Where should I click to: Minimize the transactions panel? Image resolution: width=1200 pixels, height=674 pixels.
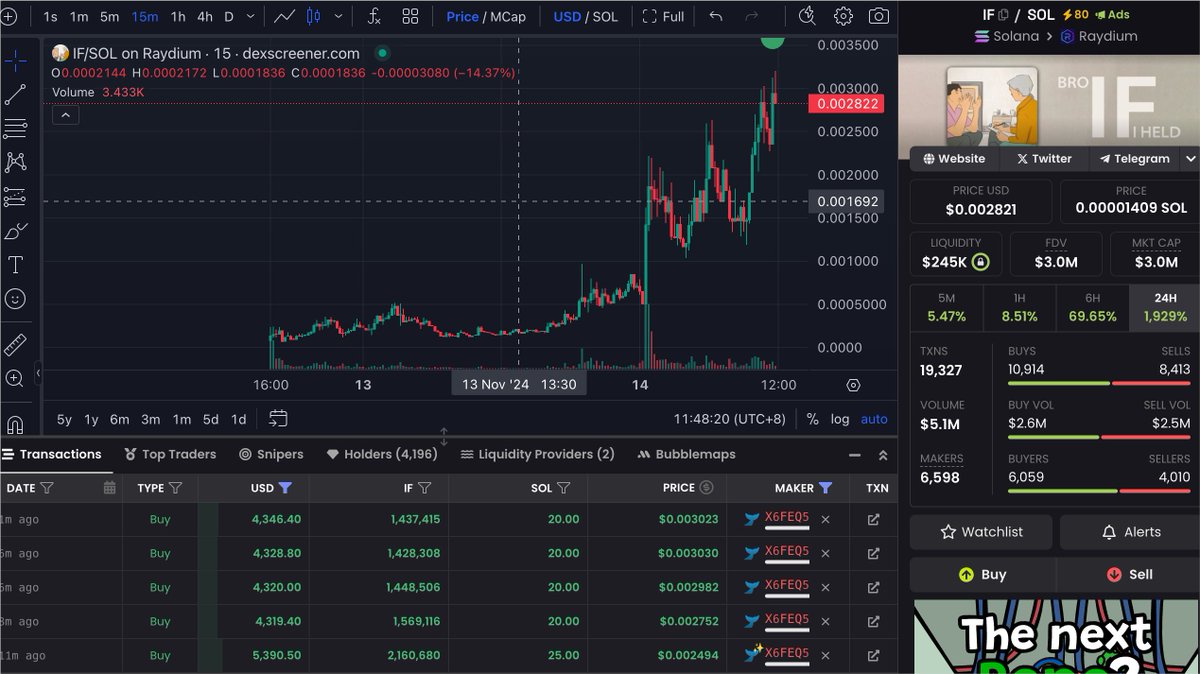tap(854, 455)
